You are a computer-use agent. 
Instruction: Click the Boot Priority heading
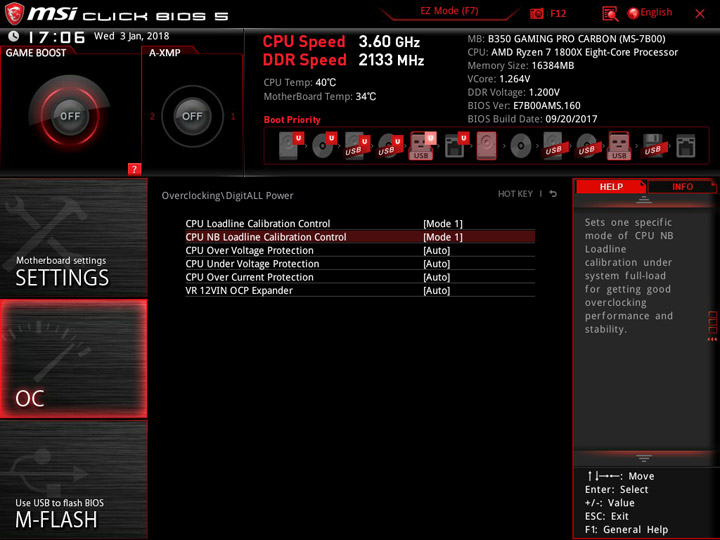292,120
